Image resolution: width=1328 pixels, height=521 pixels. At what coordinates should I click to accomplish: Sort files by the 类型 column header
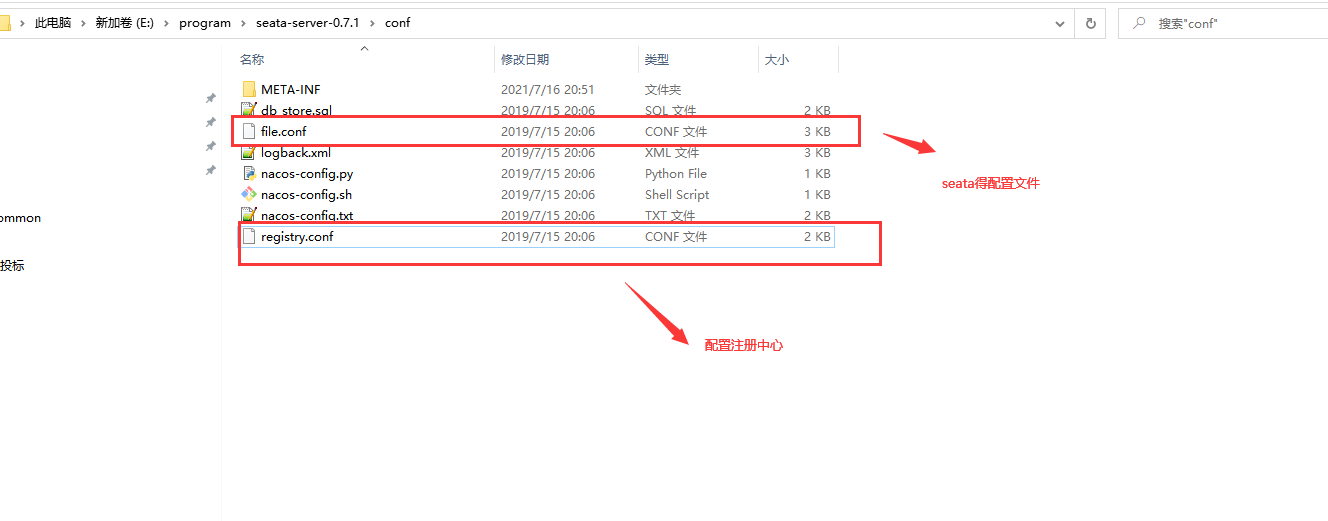pyautogui.click(x=657, y=60)
